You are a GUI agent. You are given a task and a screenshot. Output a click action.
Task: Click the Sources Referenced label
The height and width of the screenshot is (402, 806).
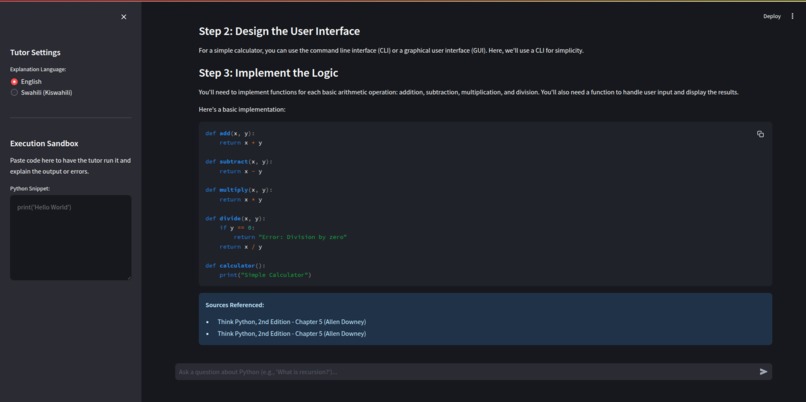point(235,305)
